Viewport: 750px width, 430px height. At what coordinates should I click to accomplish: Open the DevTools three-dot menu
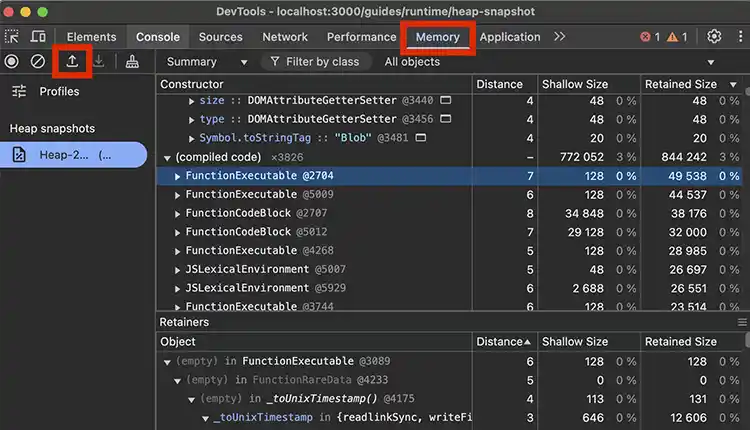[738, 37]
